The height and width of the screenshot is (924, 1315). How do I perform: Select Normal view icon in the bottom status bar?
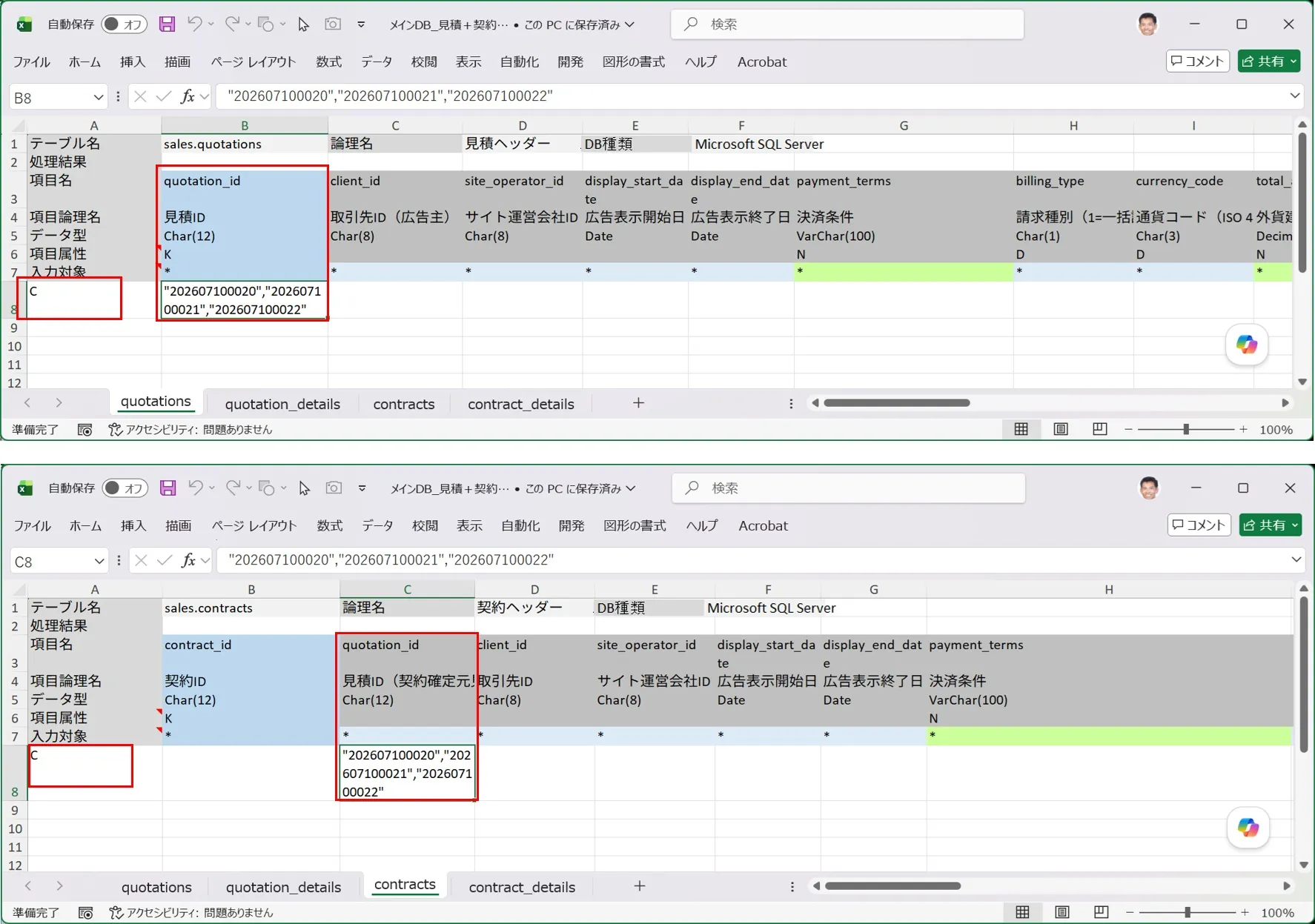[1022, 912]
